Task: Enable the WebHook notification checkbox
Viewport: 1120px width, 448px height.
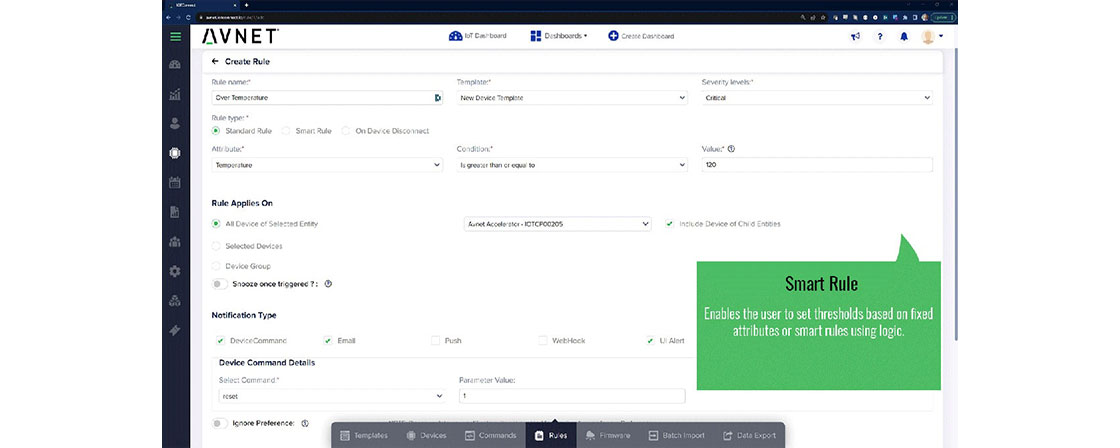Action: [543, 341]
